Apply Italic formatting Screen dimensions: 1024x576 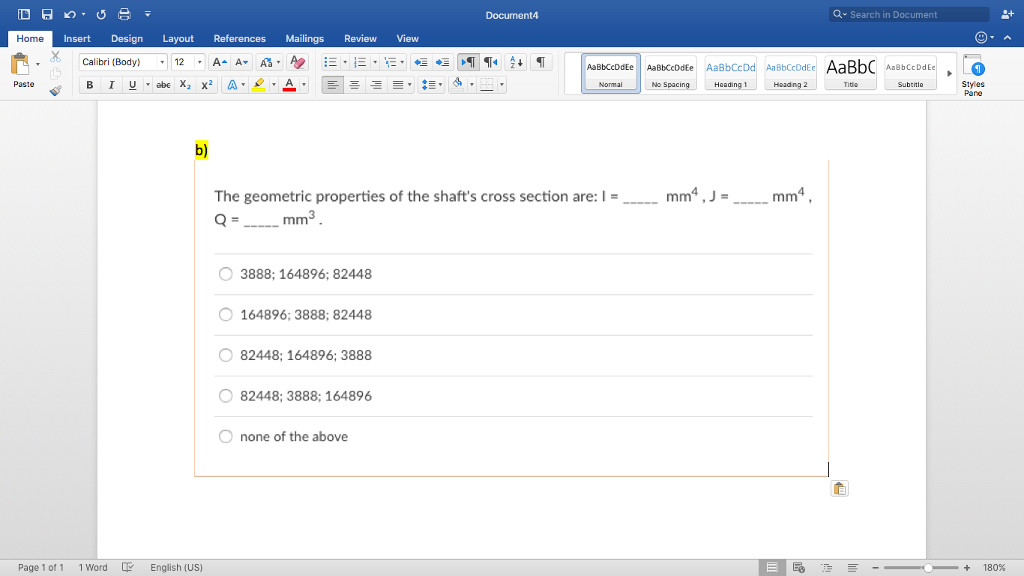[x=111, y=85]
